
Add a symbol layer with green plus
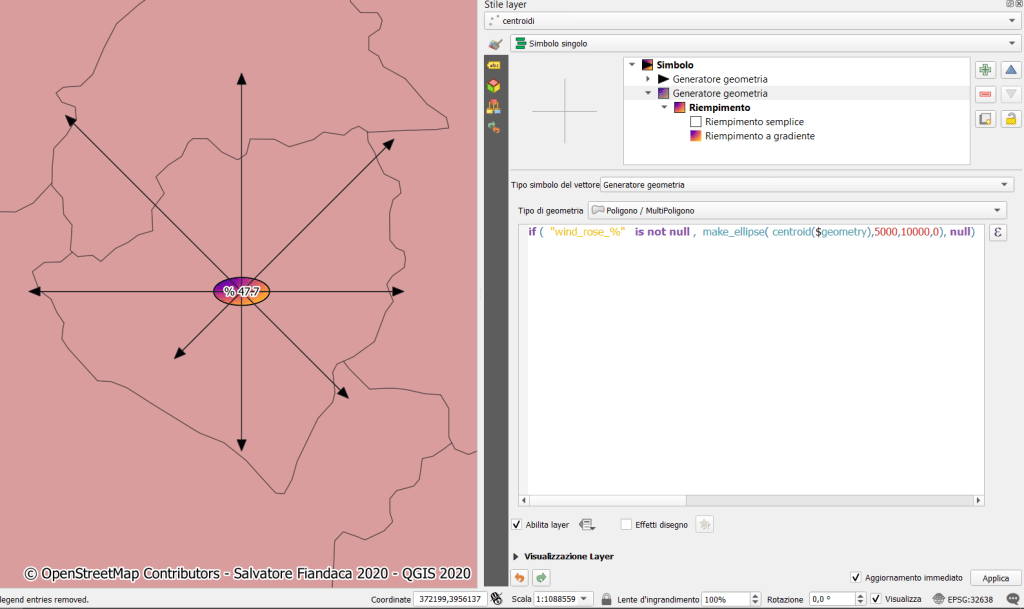(985, 70)
